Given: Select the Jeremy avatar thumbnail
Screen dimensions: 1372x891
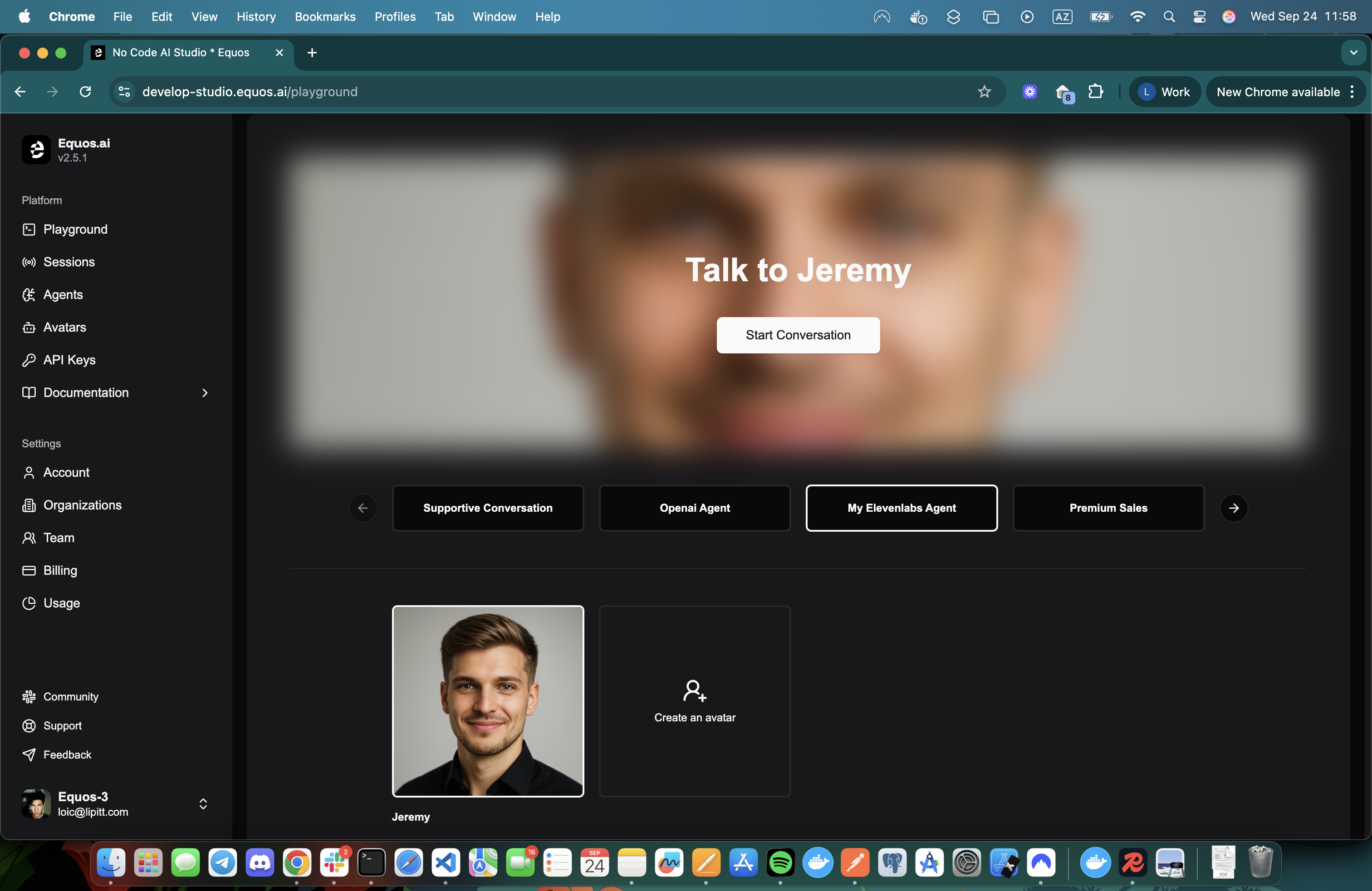Looking at the screenshot, I should (x=488, y=701).
